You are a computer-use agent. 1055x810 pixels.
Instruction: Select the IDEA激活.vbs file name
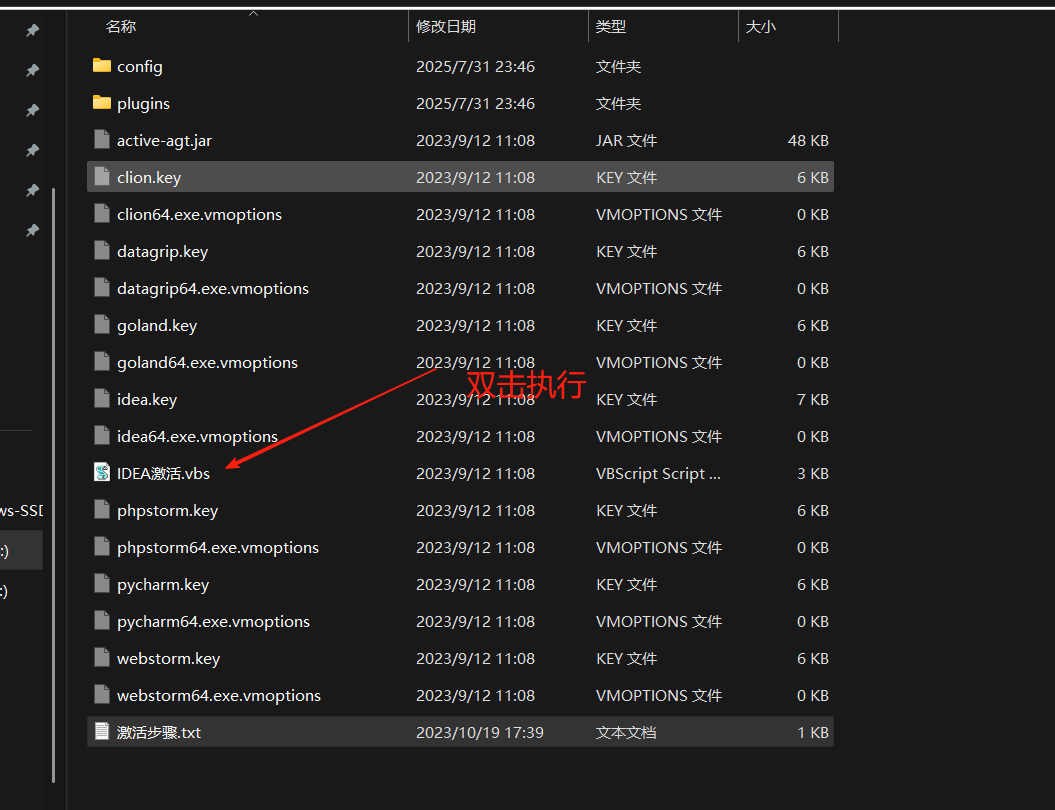click(163, 474)
